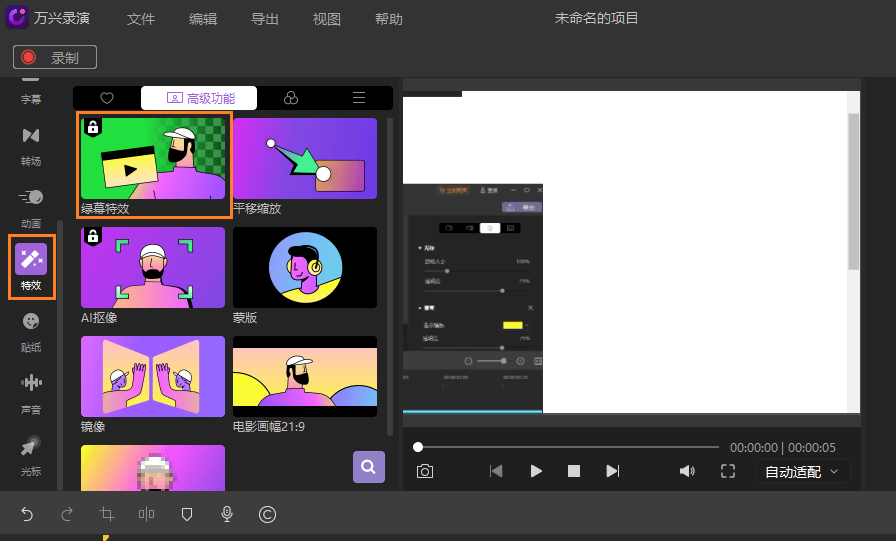Open the 动画 animation panel
896x541 pixels.
tap(31, 209)
